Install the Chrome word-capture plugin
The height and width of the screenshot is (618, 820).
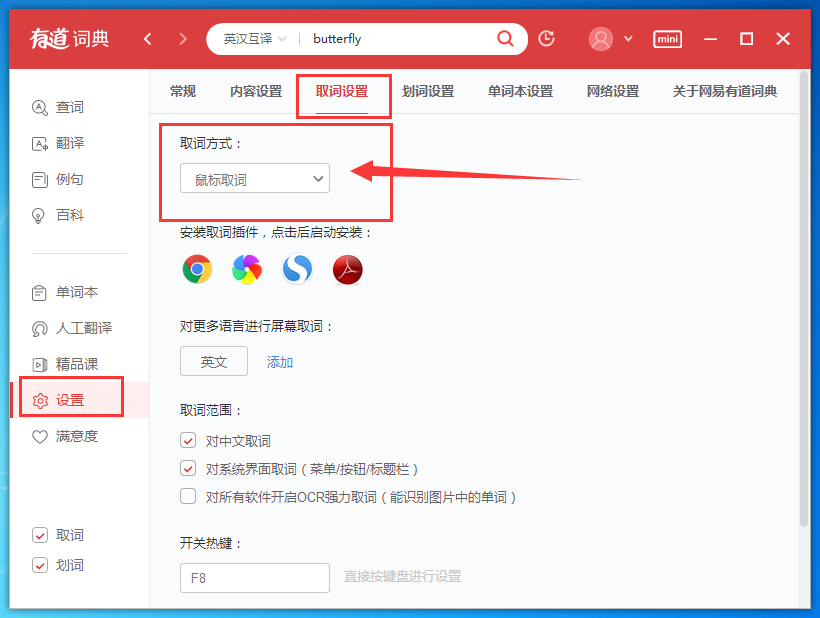tap(197, 268)
